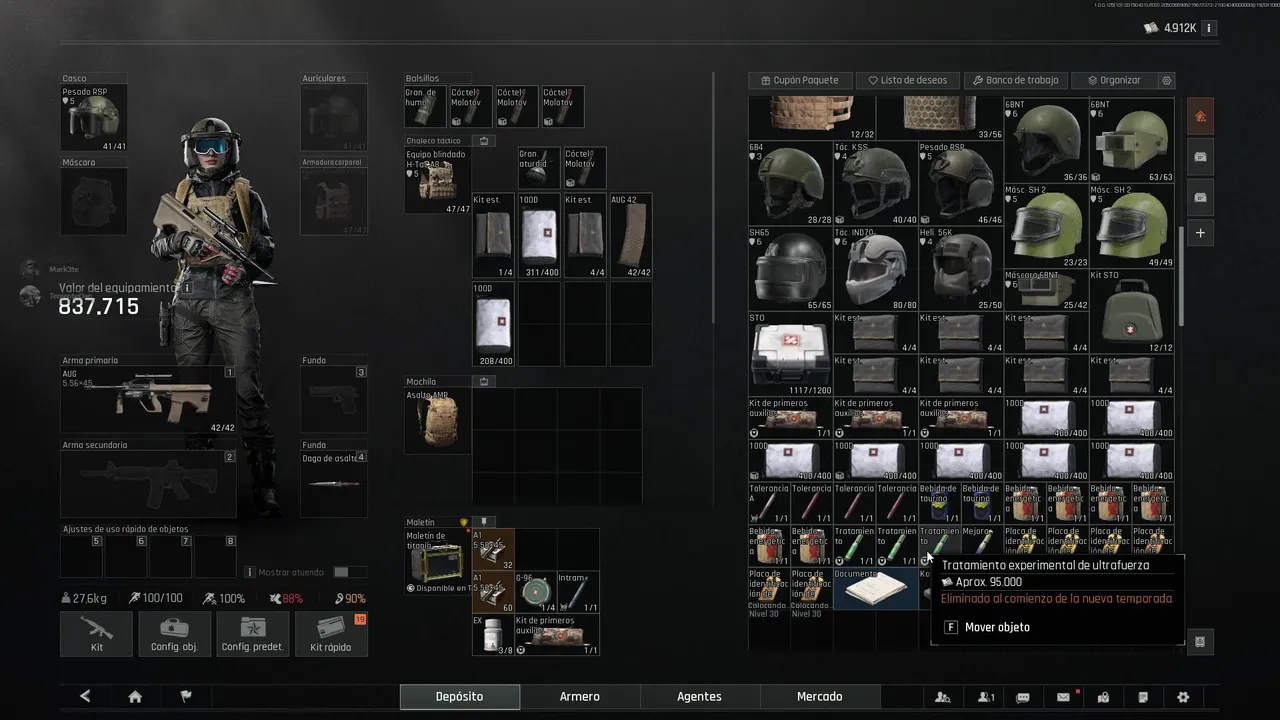Open Config. predet. button
The image size is (1280, 720).
point(254,634)
